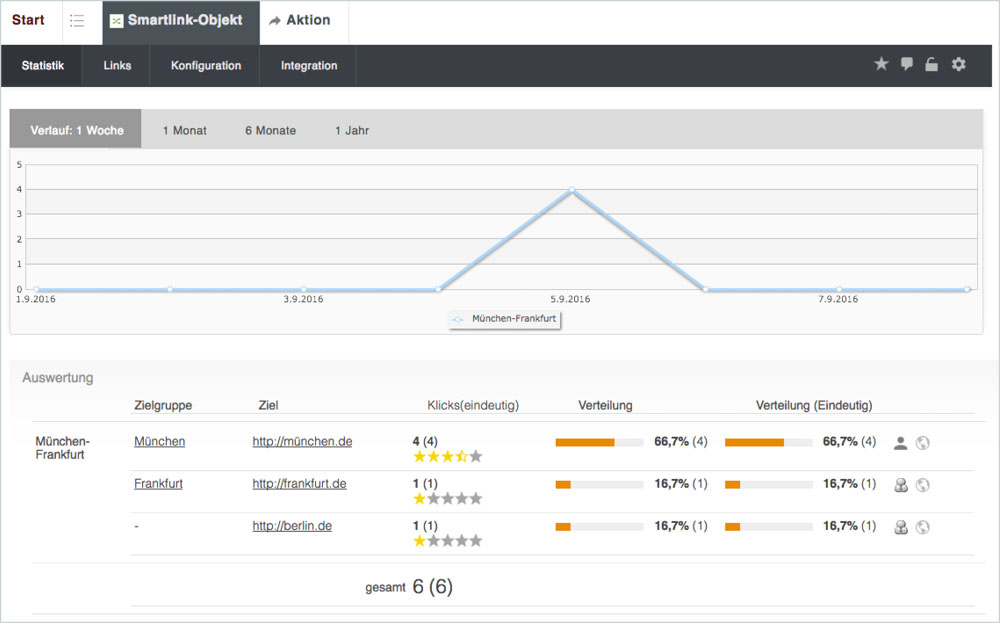Viewport: 1000px width, 623px height.
Task: Click the globe icon in the München row
Action: coord(922,443)
